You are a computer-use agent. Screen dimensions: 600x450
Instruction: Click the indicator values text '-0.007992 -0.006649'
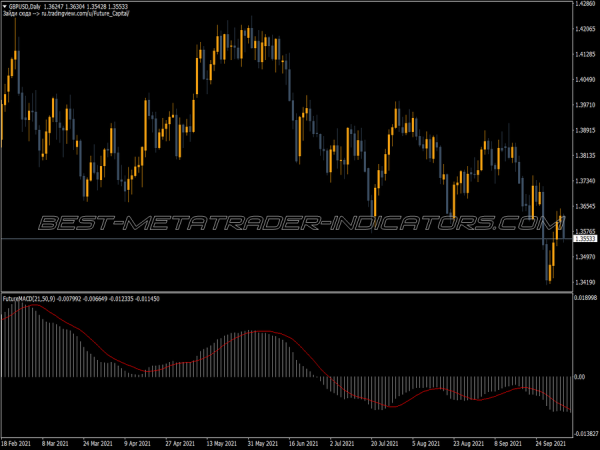pos(82,298)
